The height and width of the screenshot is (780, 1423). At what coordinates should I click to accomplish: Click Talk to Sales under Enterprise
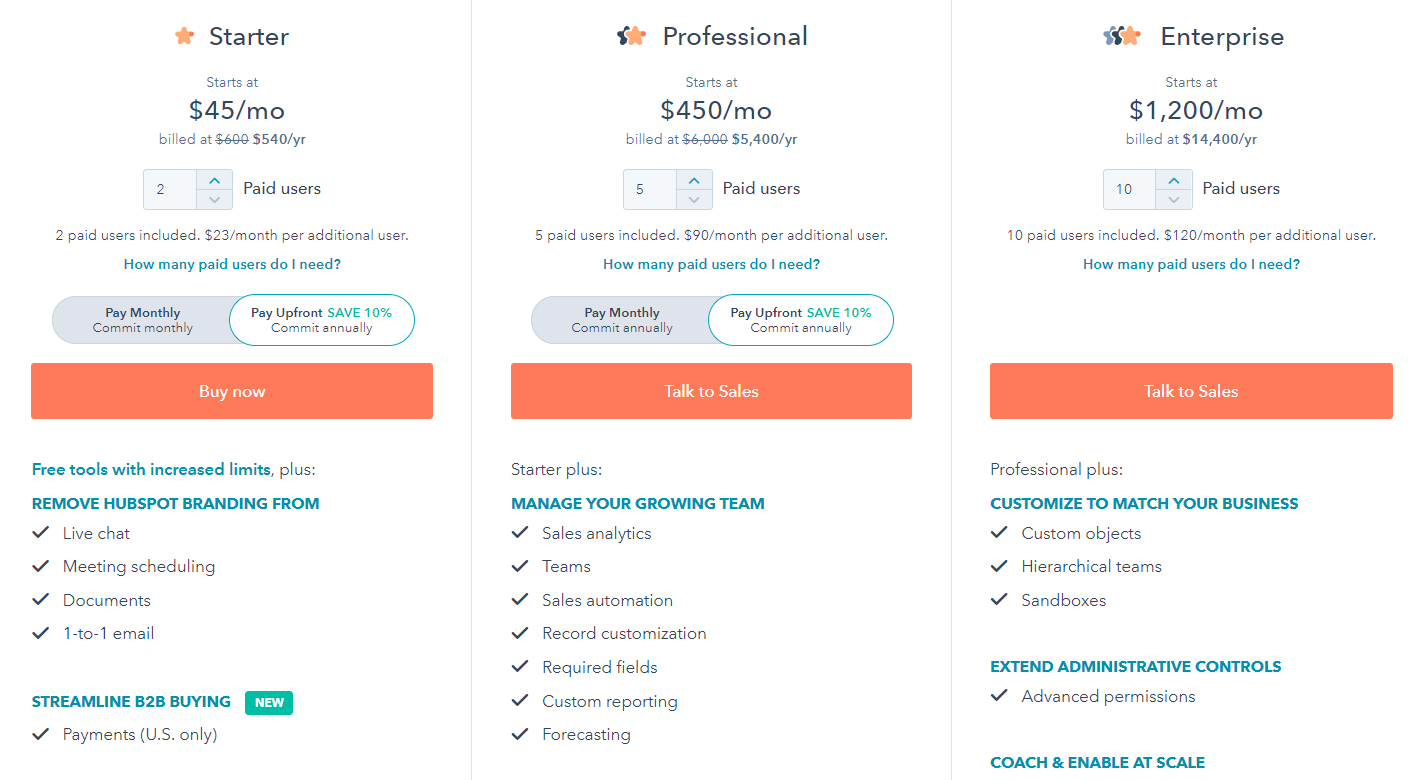[1190, 390]
